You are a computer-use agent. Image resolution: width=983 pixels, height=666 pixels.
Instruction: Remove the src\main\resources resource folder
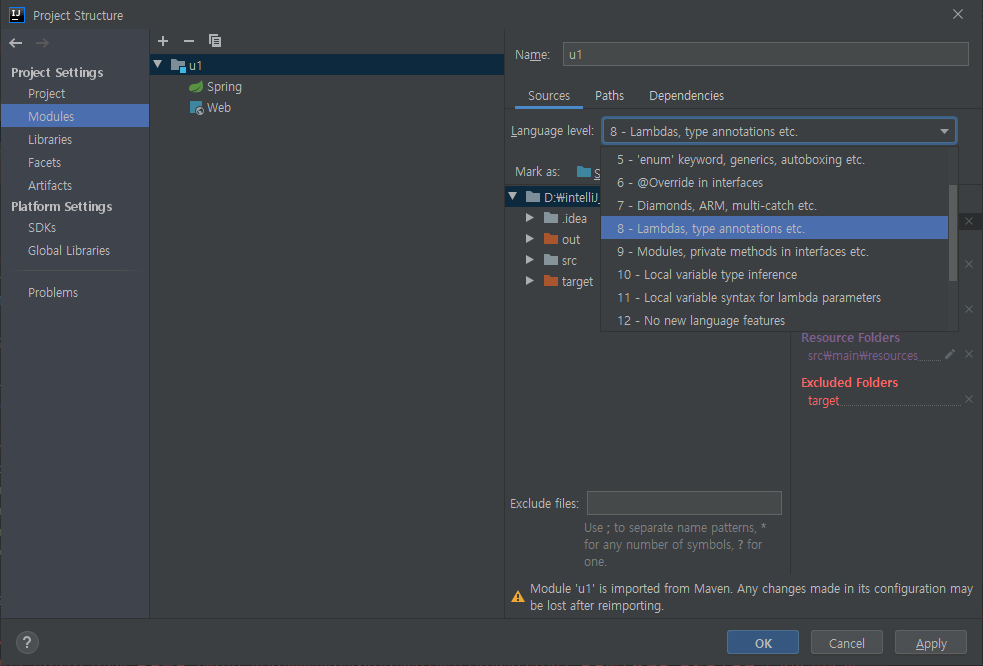coord(969,354)
